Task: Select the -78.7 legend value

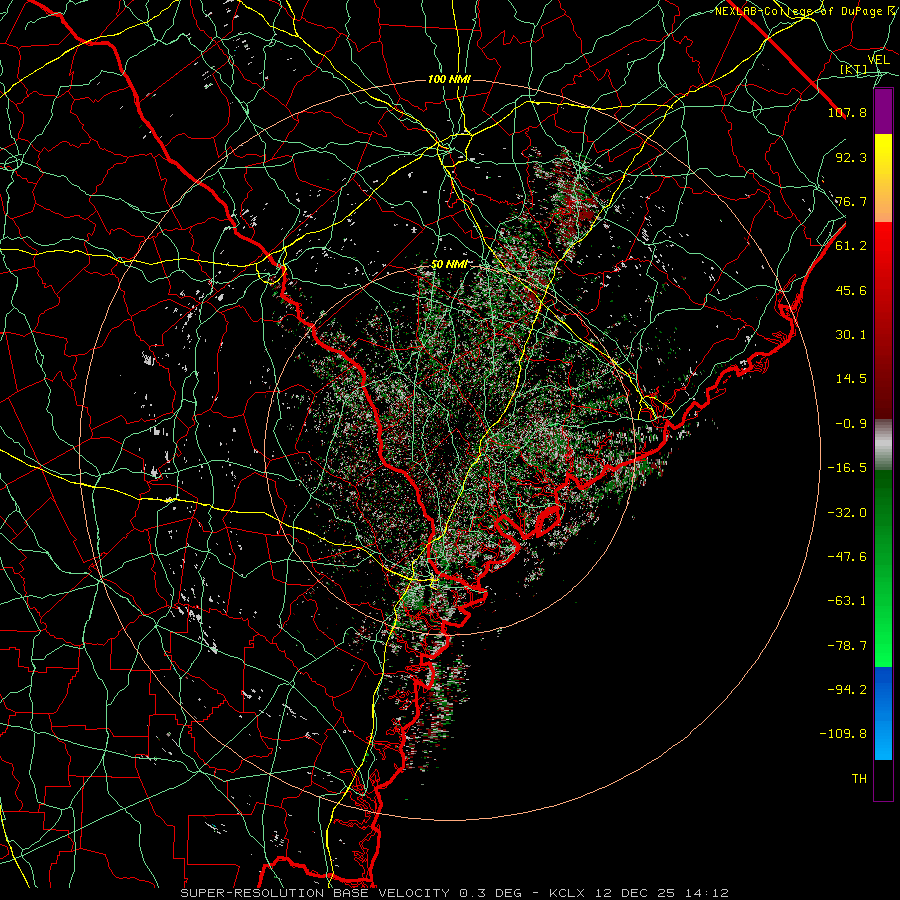Action: coord(847,646)
